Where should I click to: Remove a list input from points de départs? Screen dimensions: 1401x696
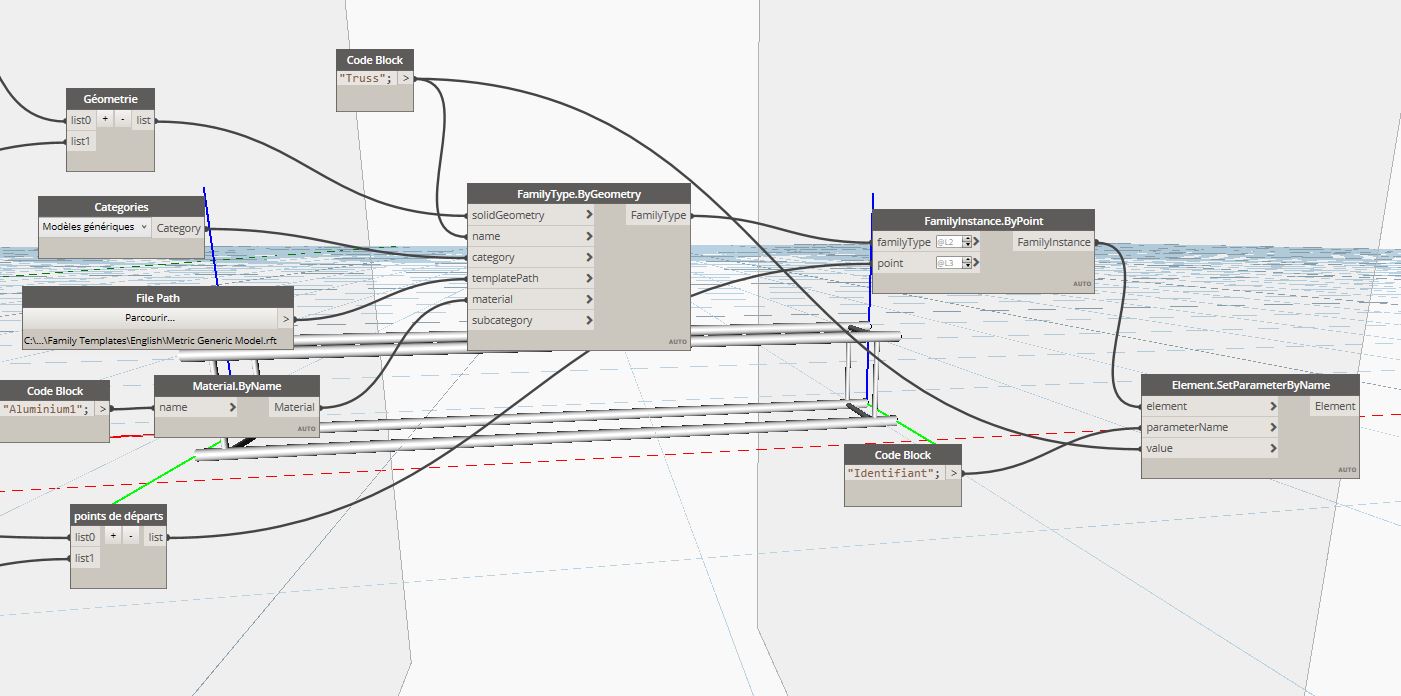(131, 537)
